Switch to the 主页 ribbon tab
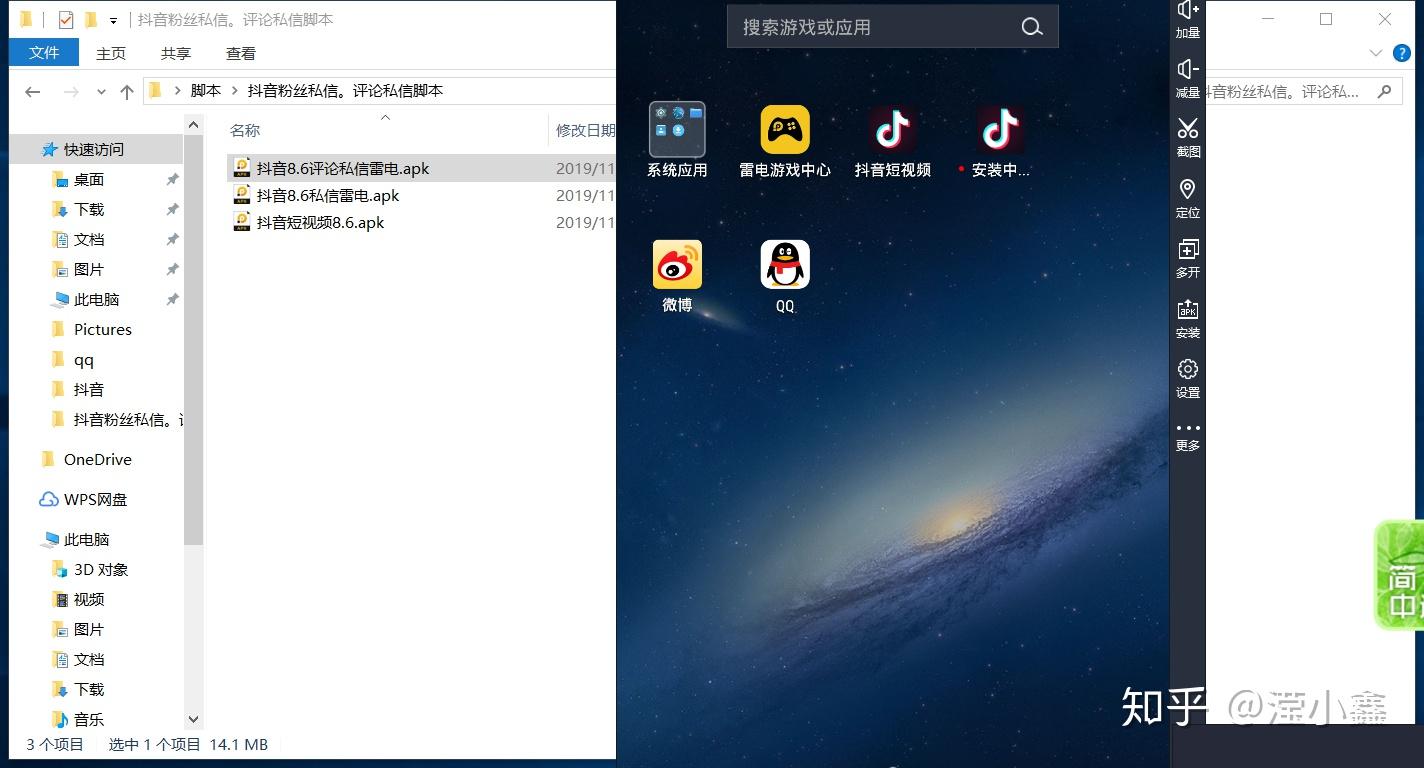Viewport: 1424px width, 768px height. (111, 53)
